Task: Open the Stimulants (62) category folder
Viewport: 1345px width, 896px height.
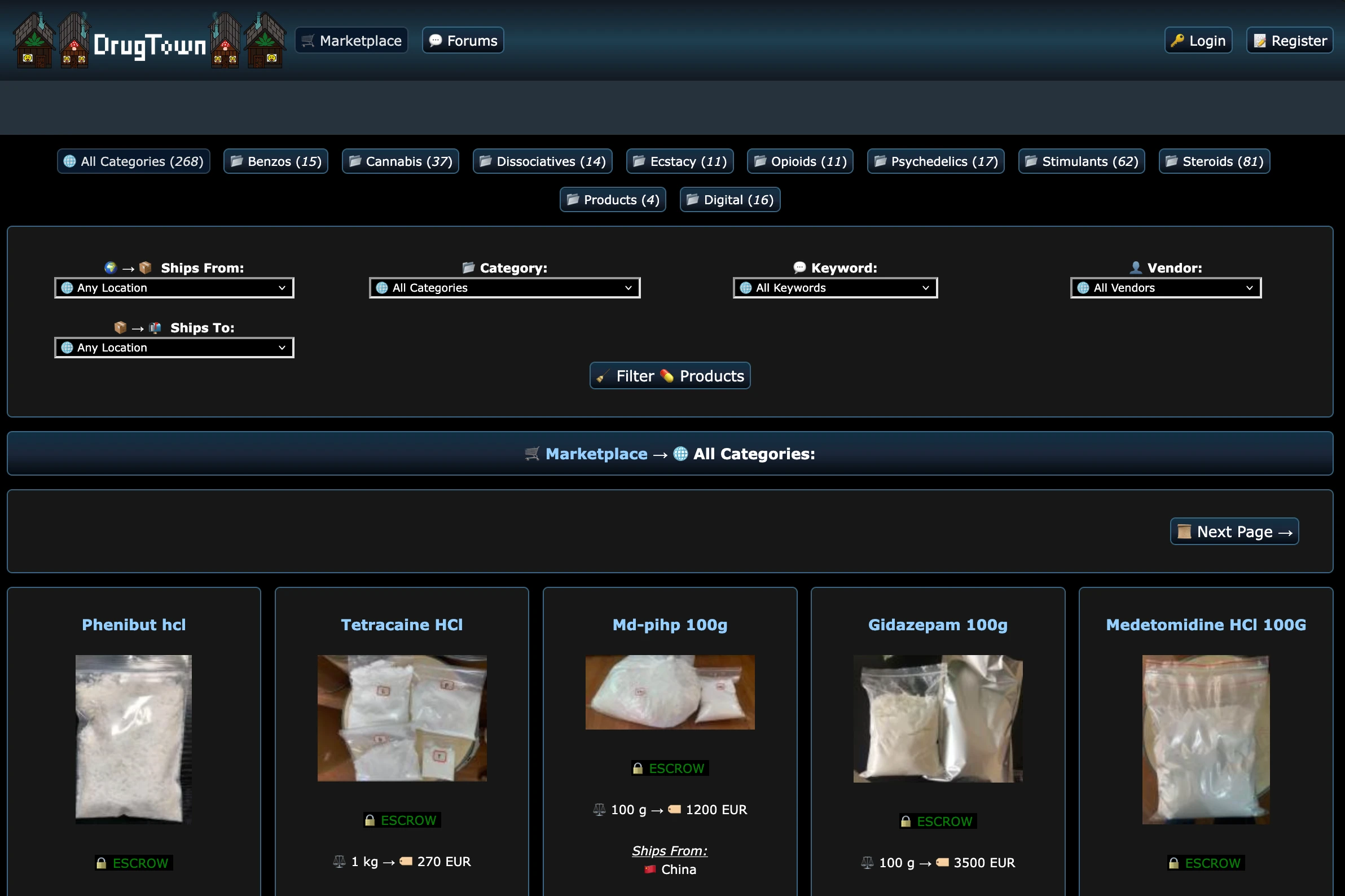Action: point(1081,161)
